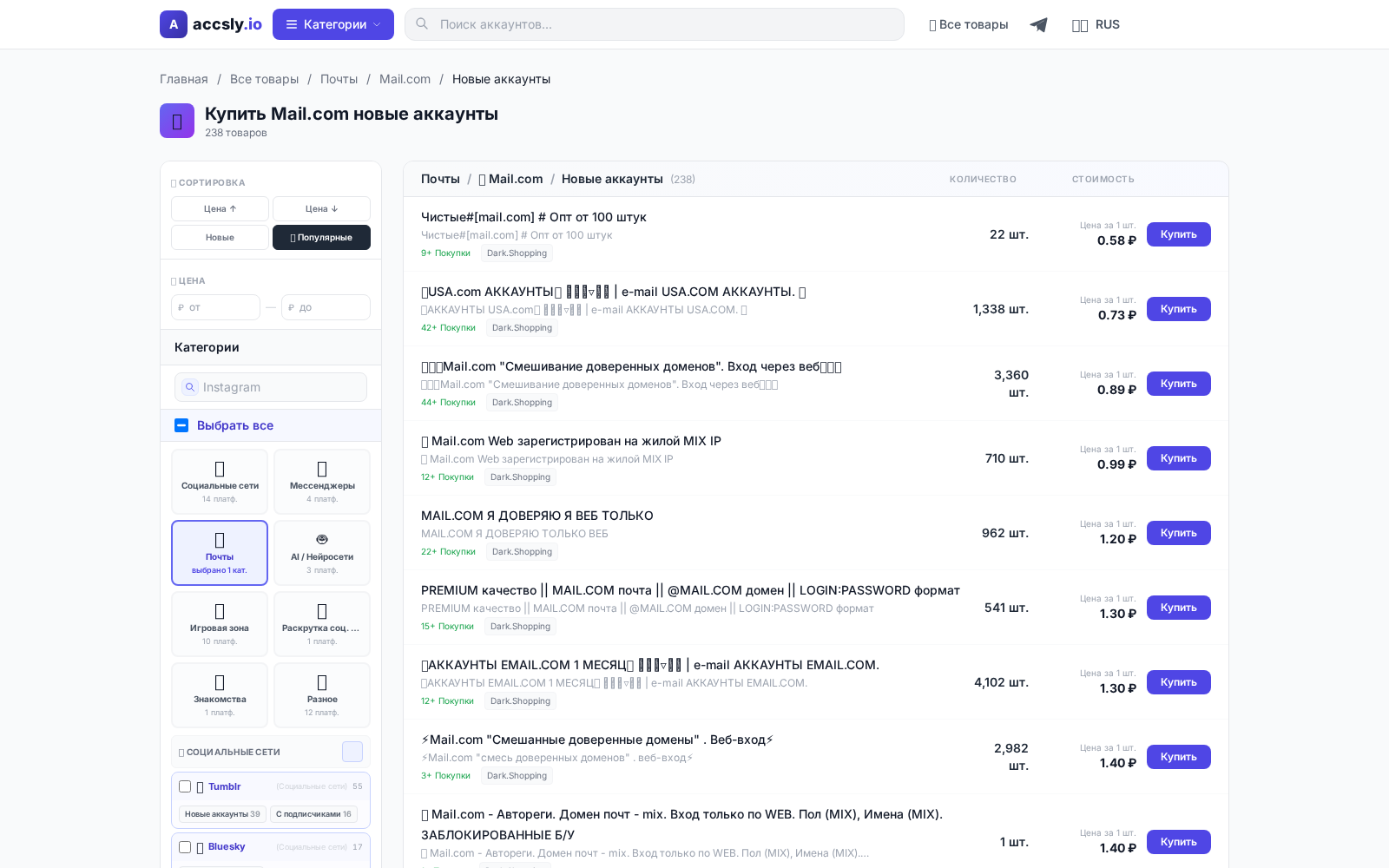The image size is (1389, 868).
Task: Select the Почты category tile
Action: click(220, 553)
